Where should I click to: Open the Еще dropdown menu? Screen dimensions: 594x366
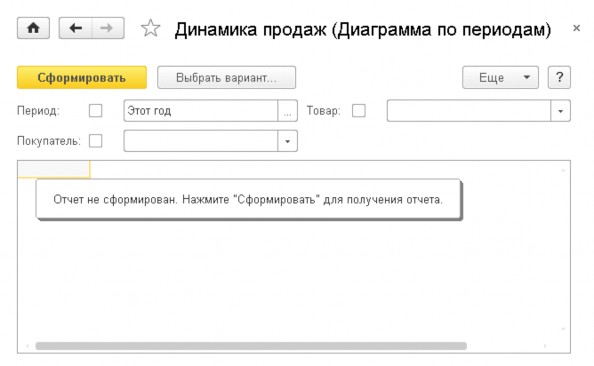500,78
